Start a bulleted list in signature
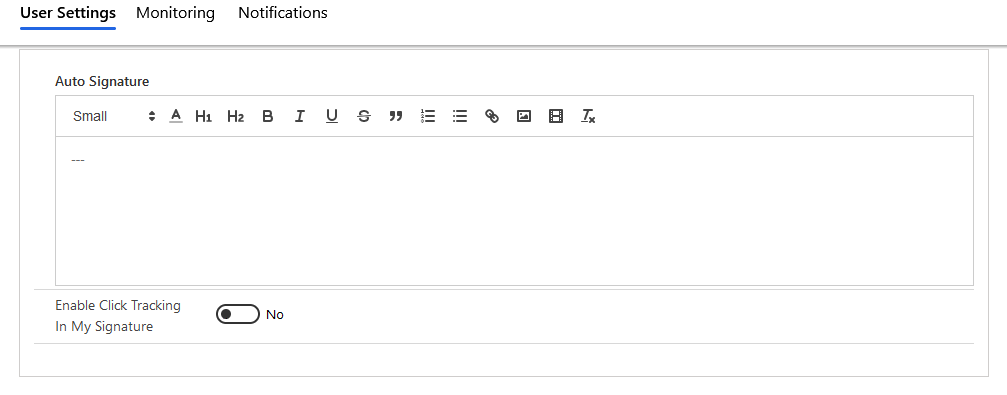This screenshot has width=1007, height=395. click(460, 116)
